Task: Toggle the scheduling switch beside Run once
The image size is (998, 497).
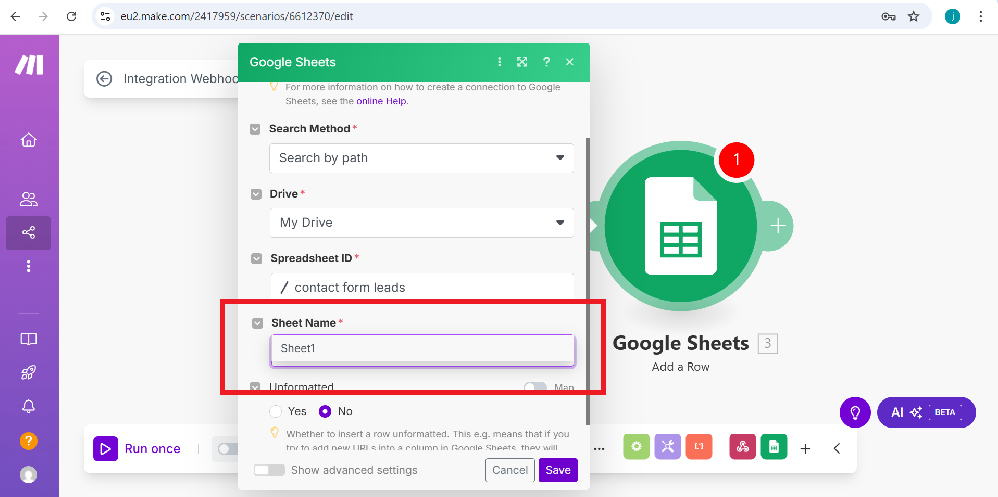Action: tap(227, 449)
